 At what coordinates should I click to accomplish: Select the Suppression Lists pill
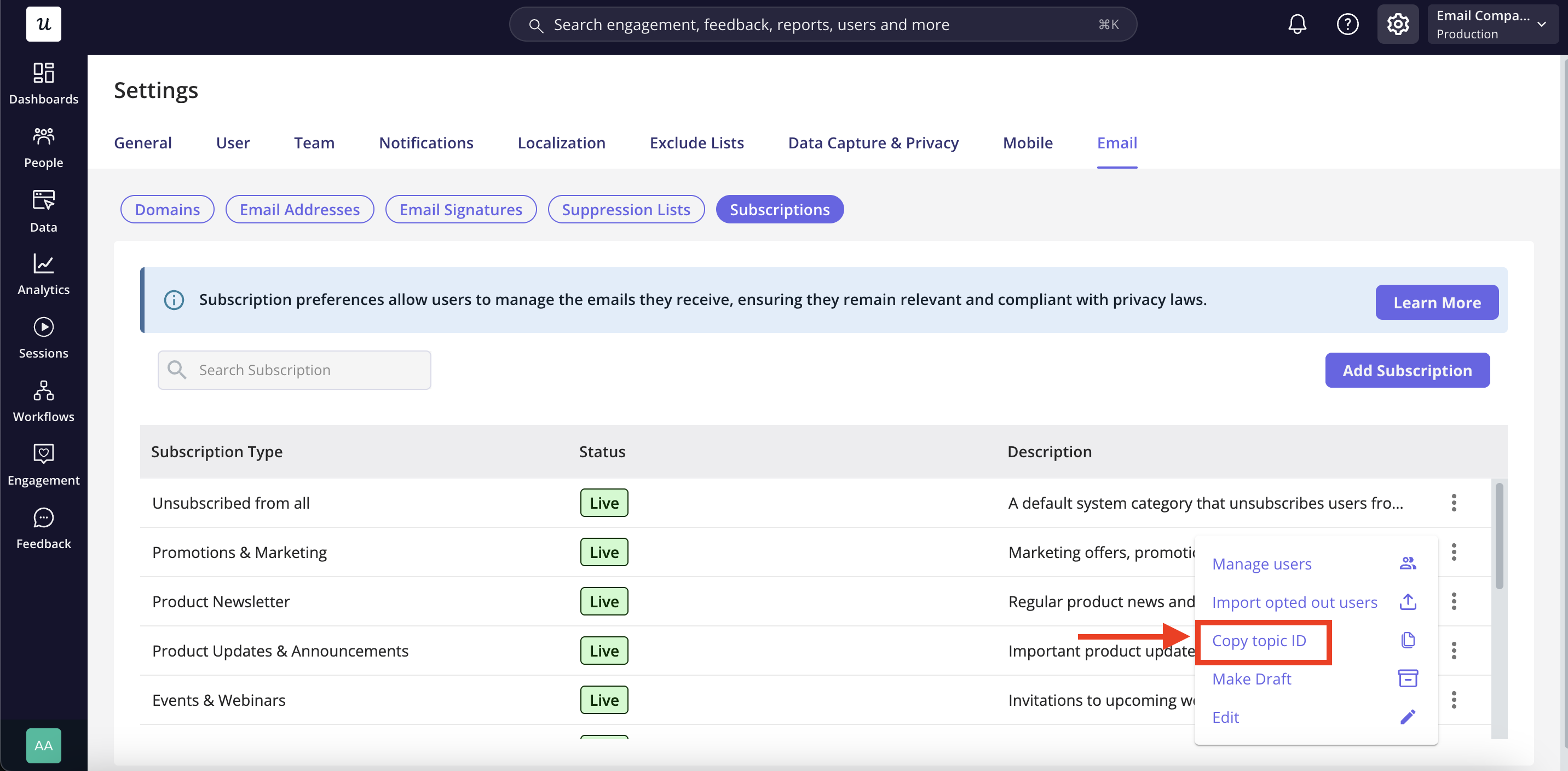pos(626,210)
